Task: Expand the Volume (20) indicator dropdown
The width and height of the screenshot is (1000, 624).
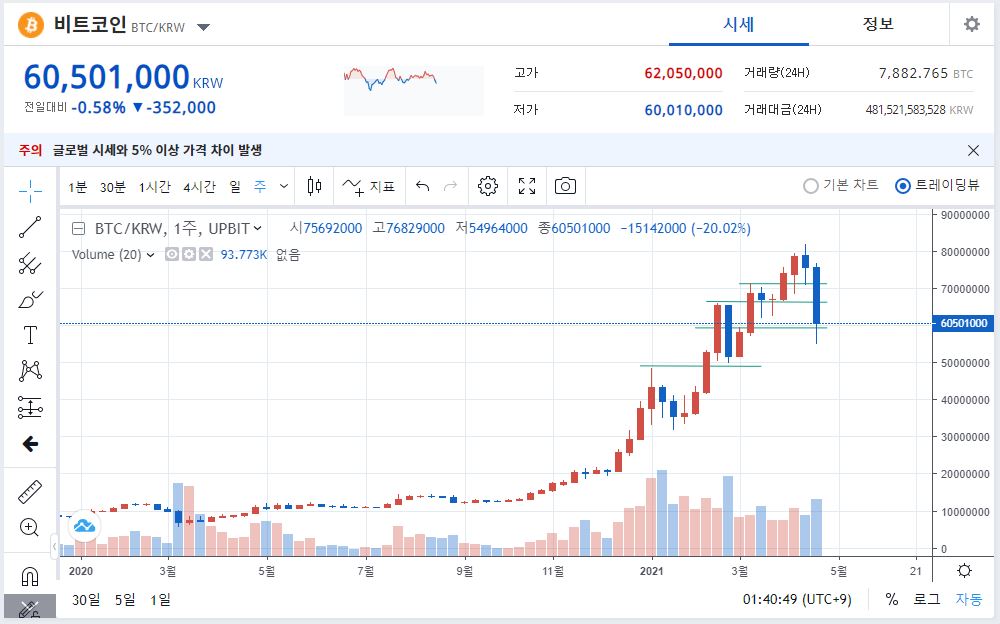Action: (148, 255)
